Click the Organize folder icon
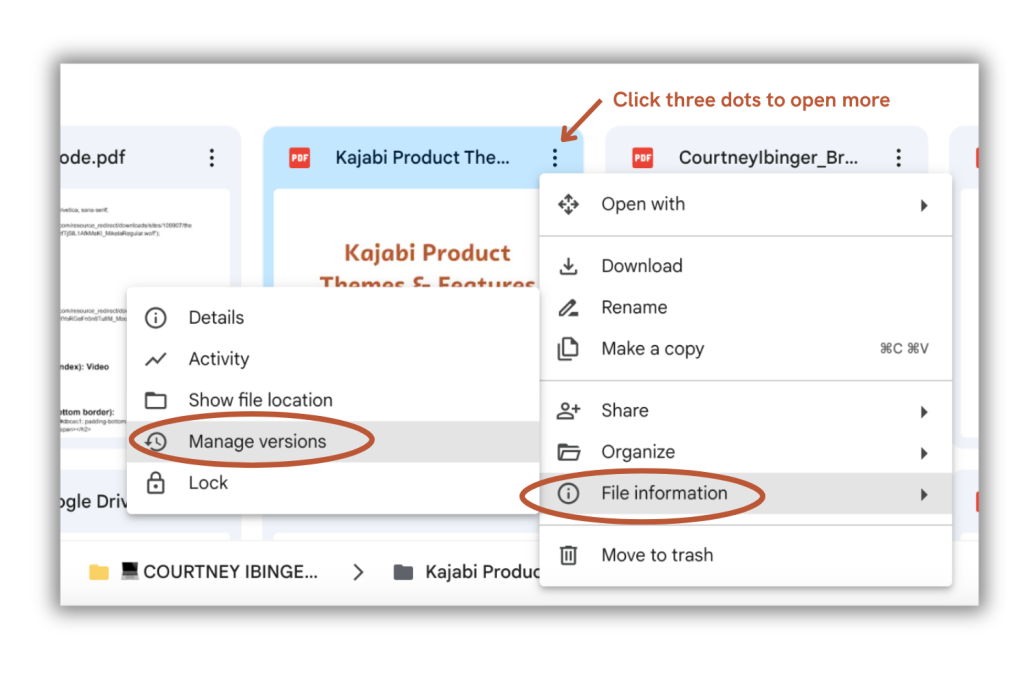Viewport: 1024px width, 683px height. click(569, 452)
